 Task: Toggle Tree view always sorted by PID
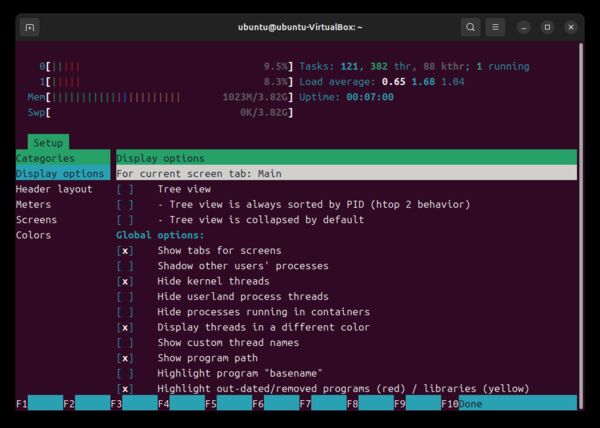point(125,204)
